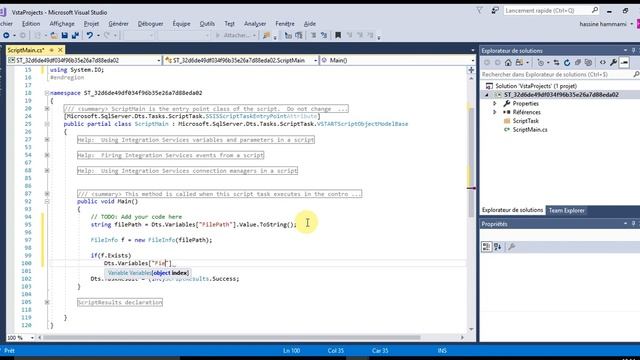This screenshot has width=640, height=360.
Task: Click the Navigate Backward circle arrow icon
Action: (6, 36)
